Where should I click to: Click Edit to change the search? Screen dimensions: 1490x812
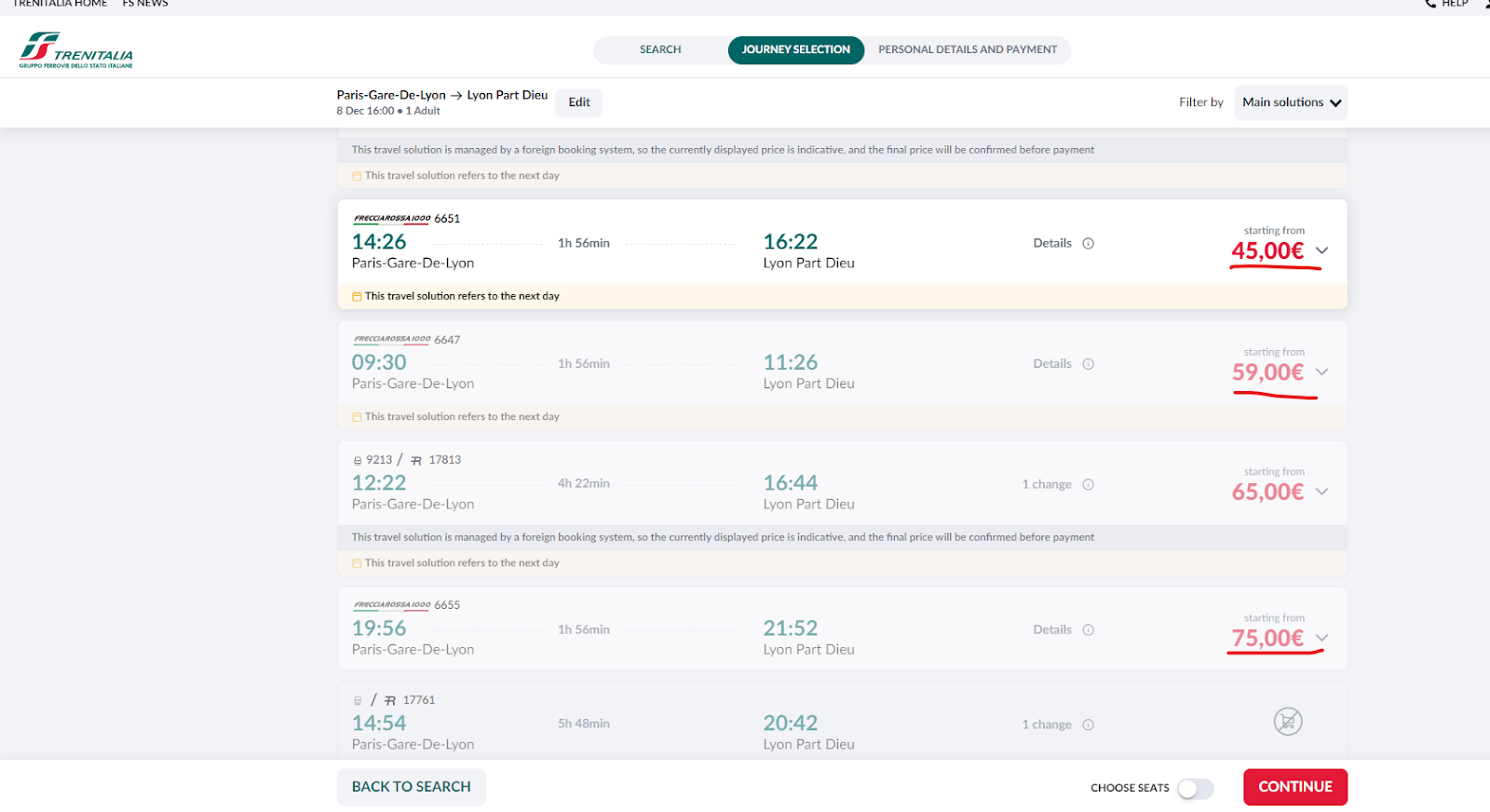pos(579,102)
